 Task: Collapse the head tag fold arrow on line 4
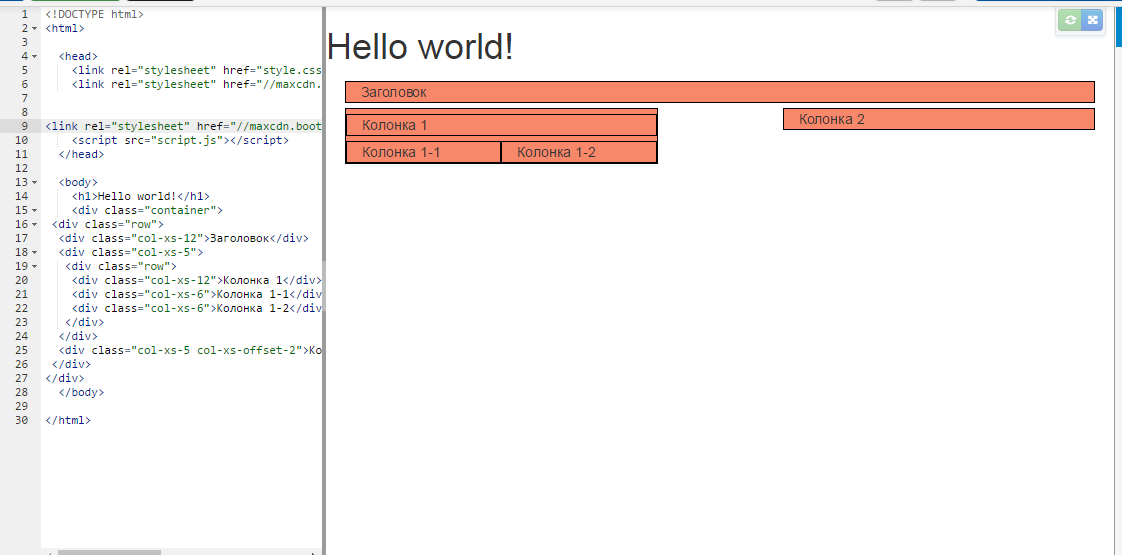coord(34,56)
